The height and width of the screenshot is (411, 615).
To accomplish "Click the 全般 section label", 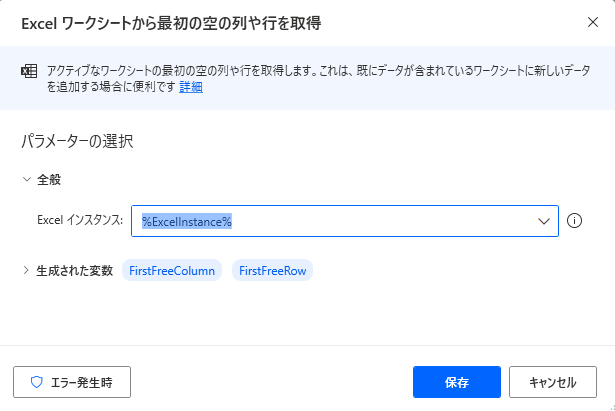I will point(49,180).
